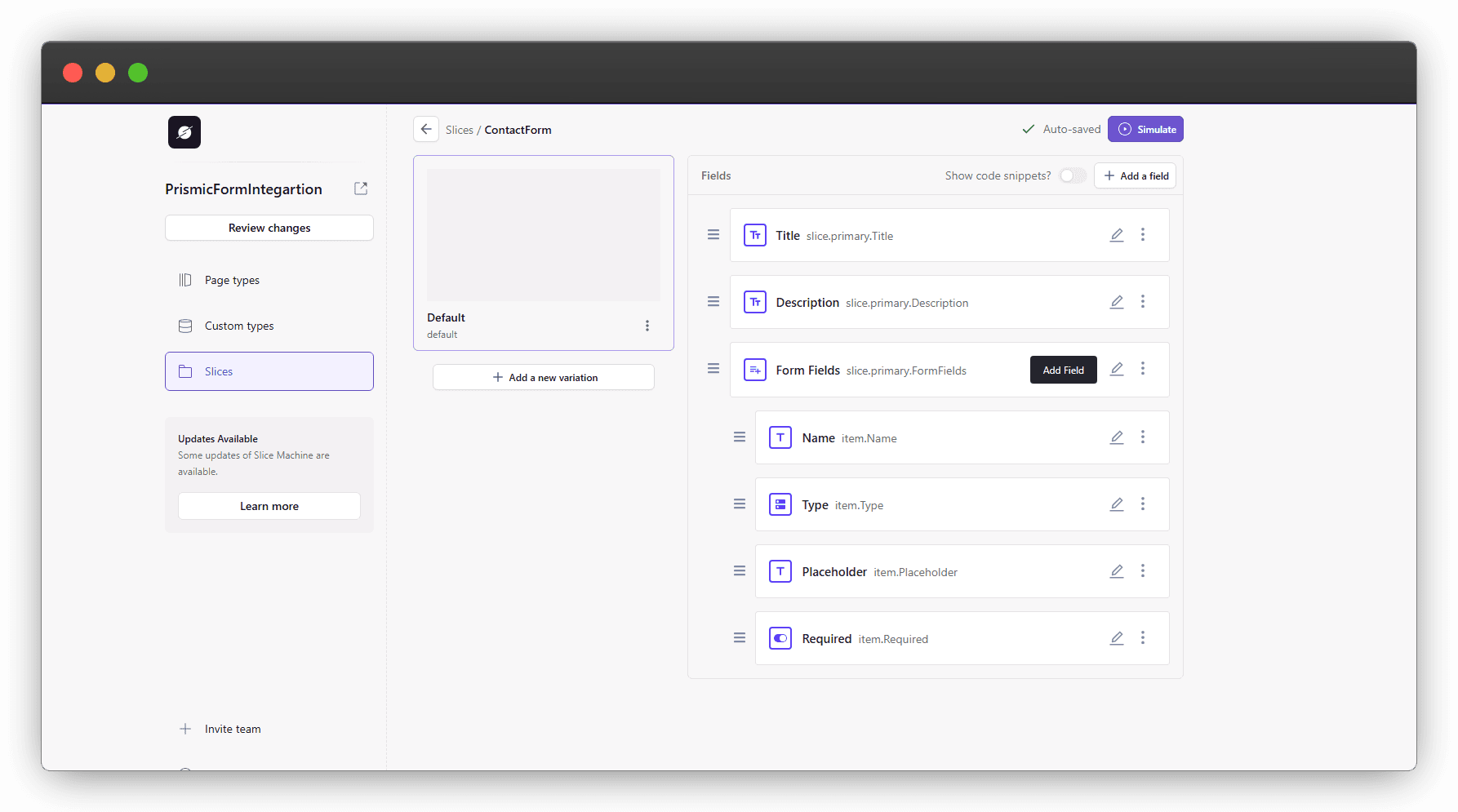
Task: Edit the Form Fields group pencil icon
Action: tap(1117, 369)
